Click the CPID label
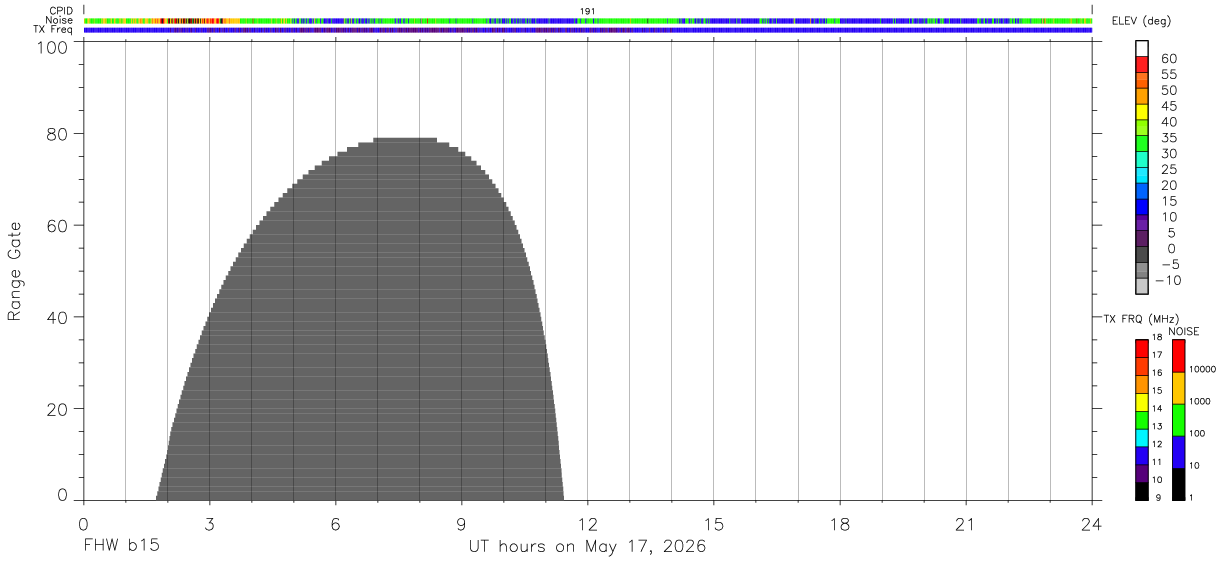The width and height of the screenshot is (1228, 567). pos(62,11)
